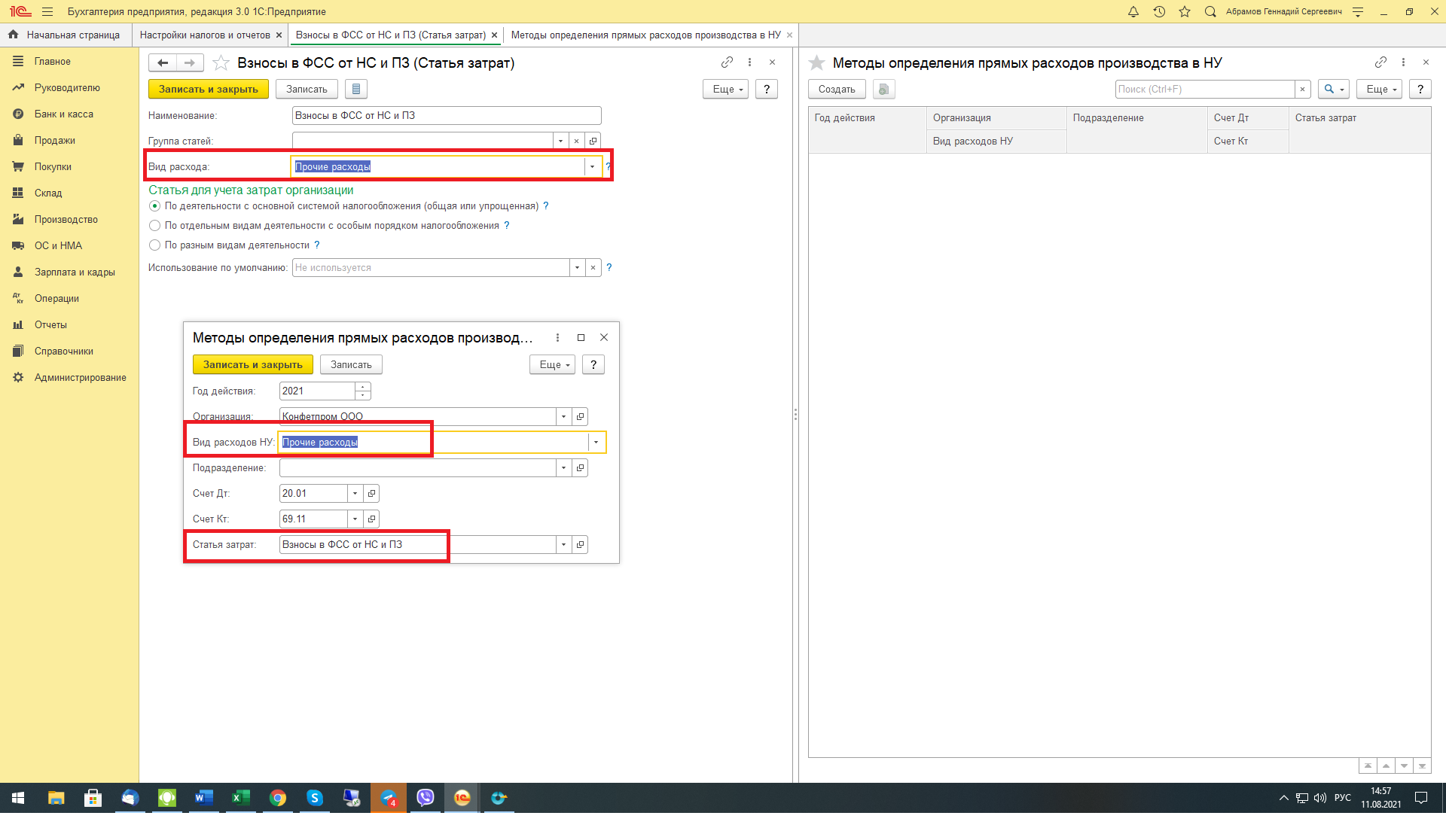Click the back arrow navigation button
This screenshot has height=840, width=1446.
[x=163, y=62]
